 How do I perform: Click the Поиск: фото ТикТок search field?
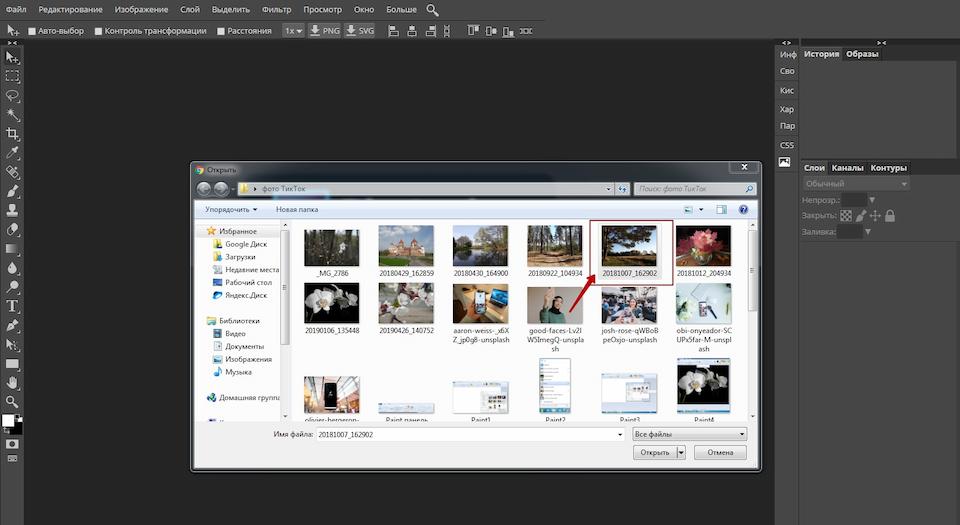[695, 189]
